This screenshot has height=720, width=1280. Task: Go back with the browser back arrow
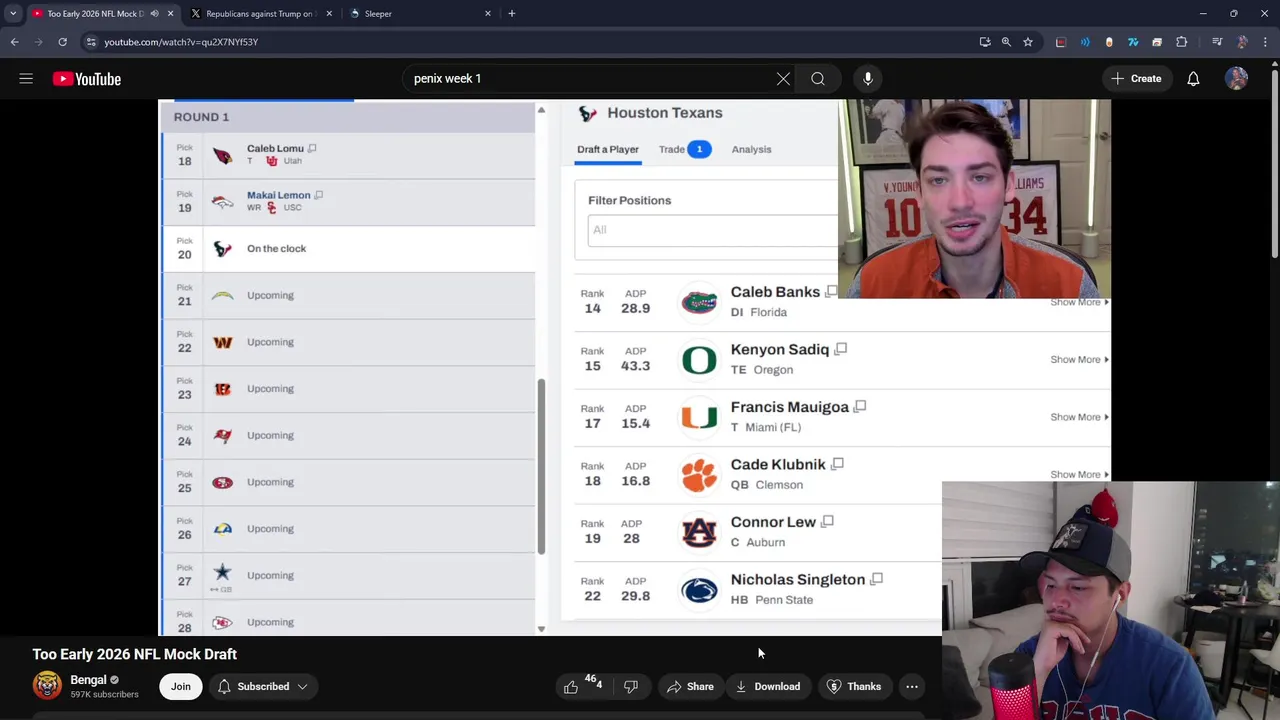coord(14,42)
